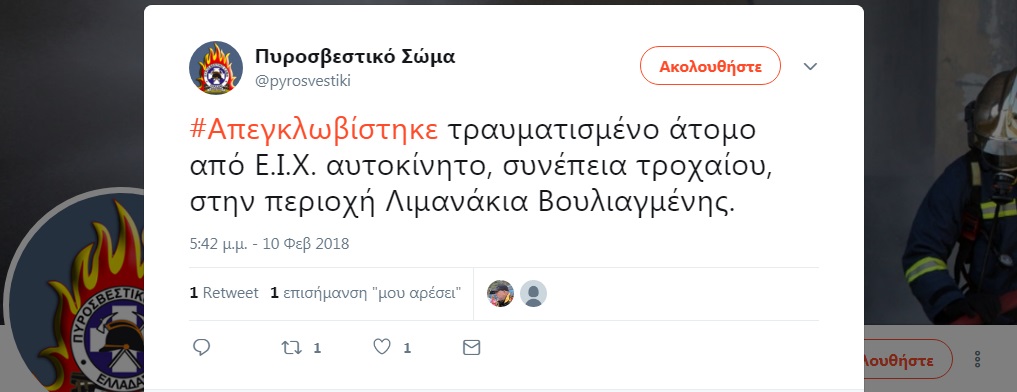Open Πυροσβεστικό Σώμα avatar in tweet header
The width and height of the screenshot is (1017, 392).
[x=216, y=68]
